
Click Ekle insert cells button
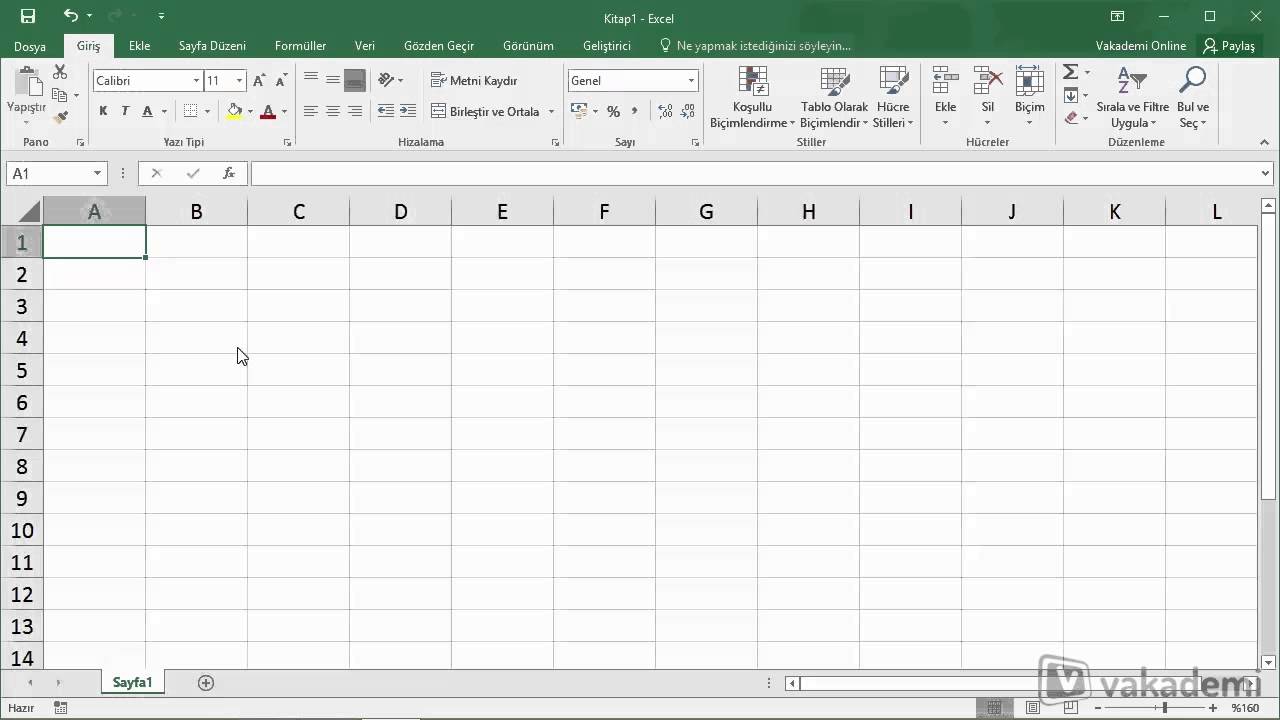[945, 98]
